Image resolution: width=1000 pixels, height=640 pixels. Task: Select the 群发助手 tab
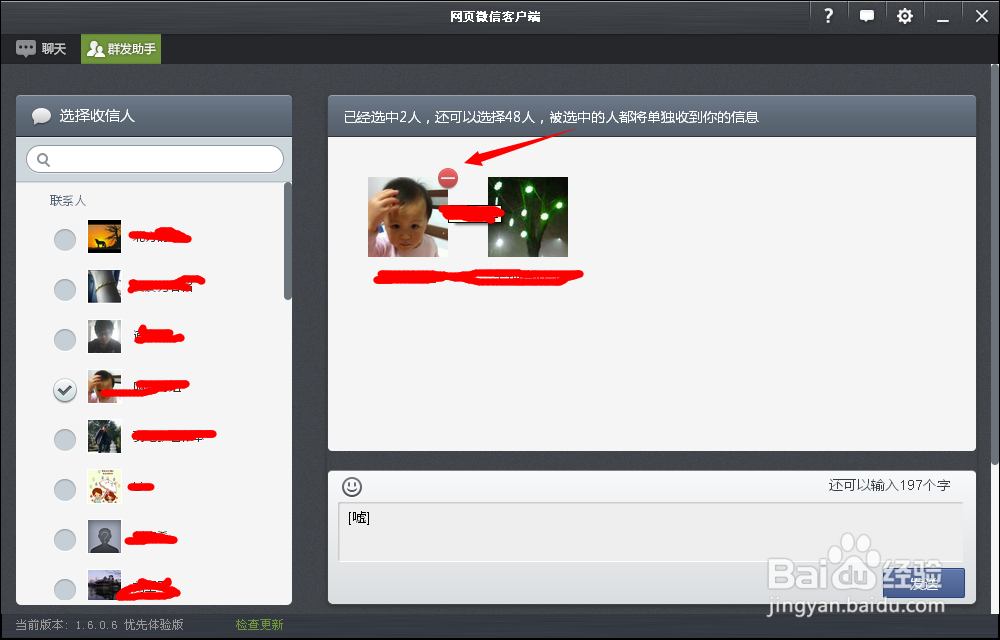tap(120, 47)
